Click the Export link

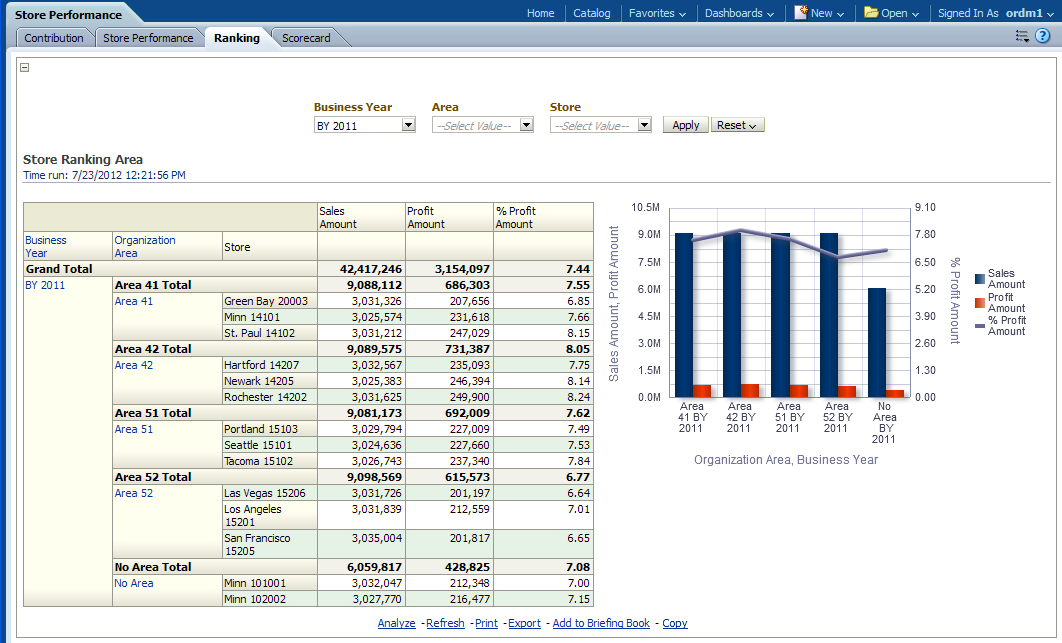pyautogui.click(x=524, y=623)
